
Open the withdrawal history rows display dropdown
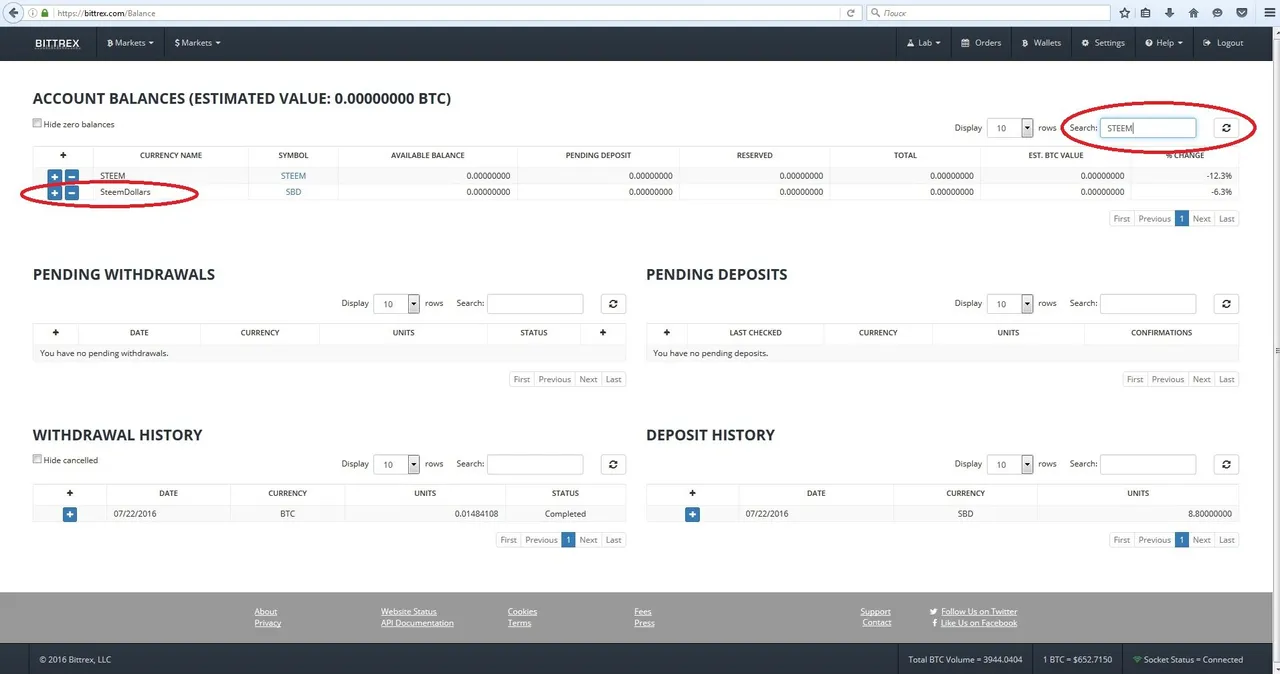(397, 464)
